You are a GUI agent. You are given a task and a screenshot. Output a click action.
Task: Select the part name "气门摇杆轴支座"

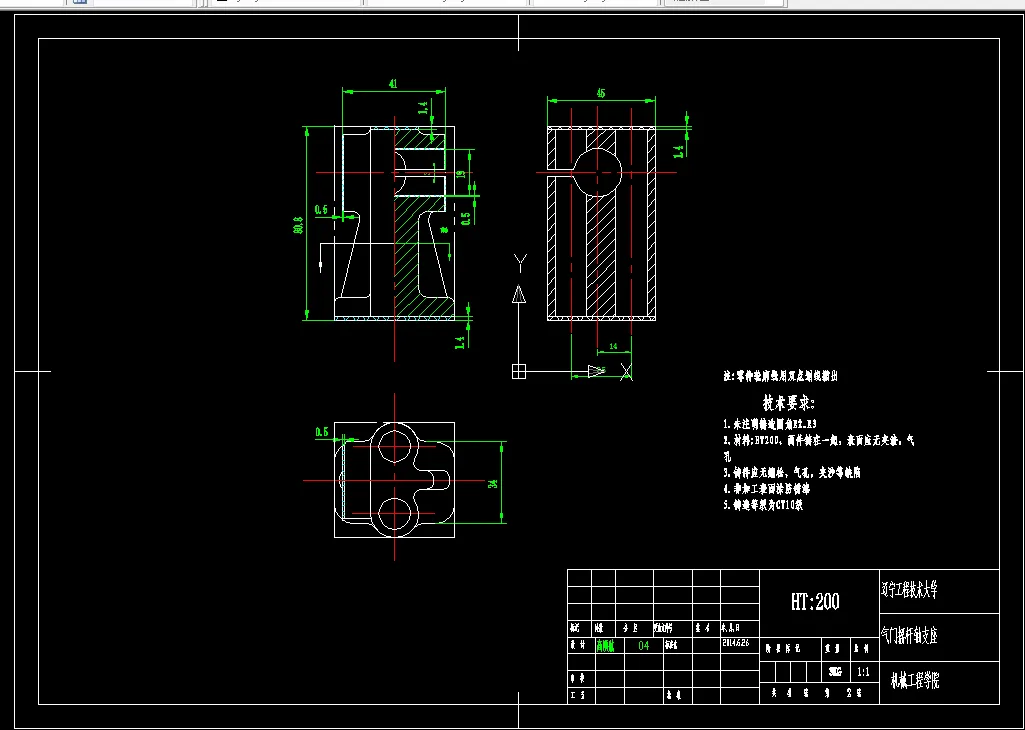(x=909, y=635)
